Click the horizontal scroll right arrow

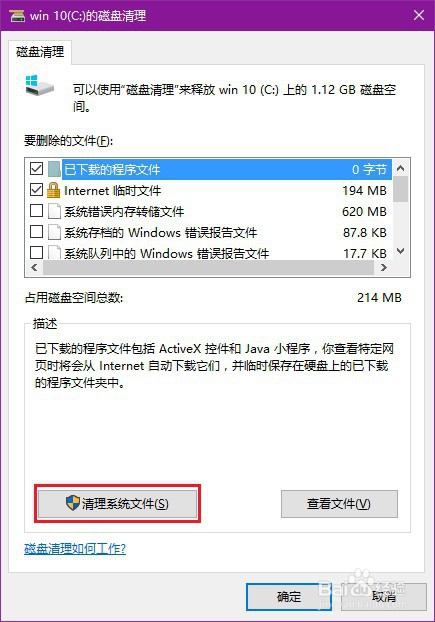point(383,268)
